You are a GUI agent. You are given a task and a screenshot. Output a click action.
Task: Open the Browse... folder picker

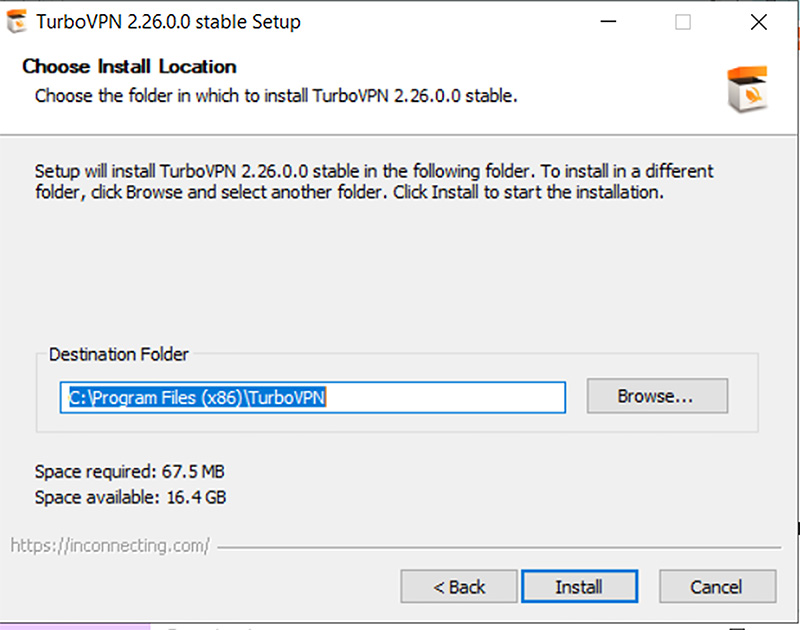pos(657,396)
